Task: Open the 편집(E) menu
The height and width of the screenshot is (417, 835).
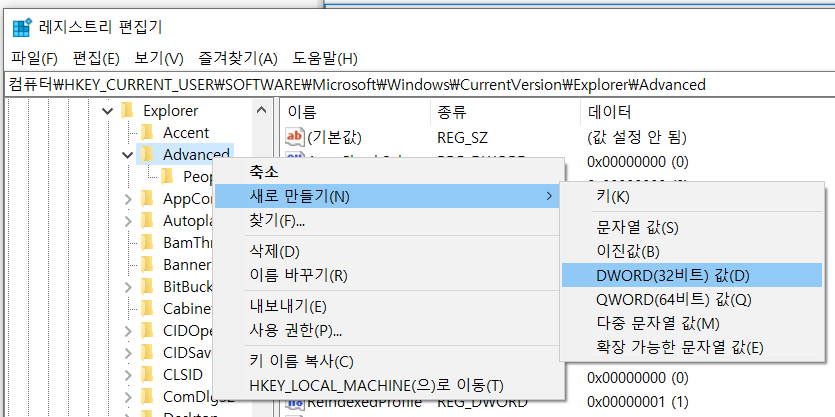Action: click(x=96, y=59)
